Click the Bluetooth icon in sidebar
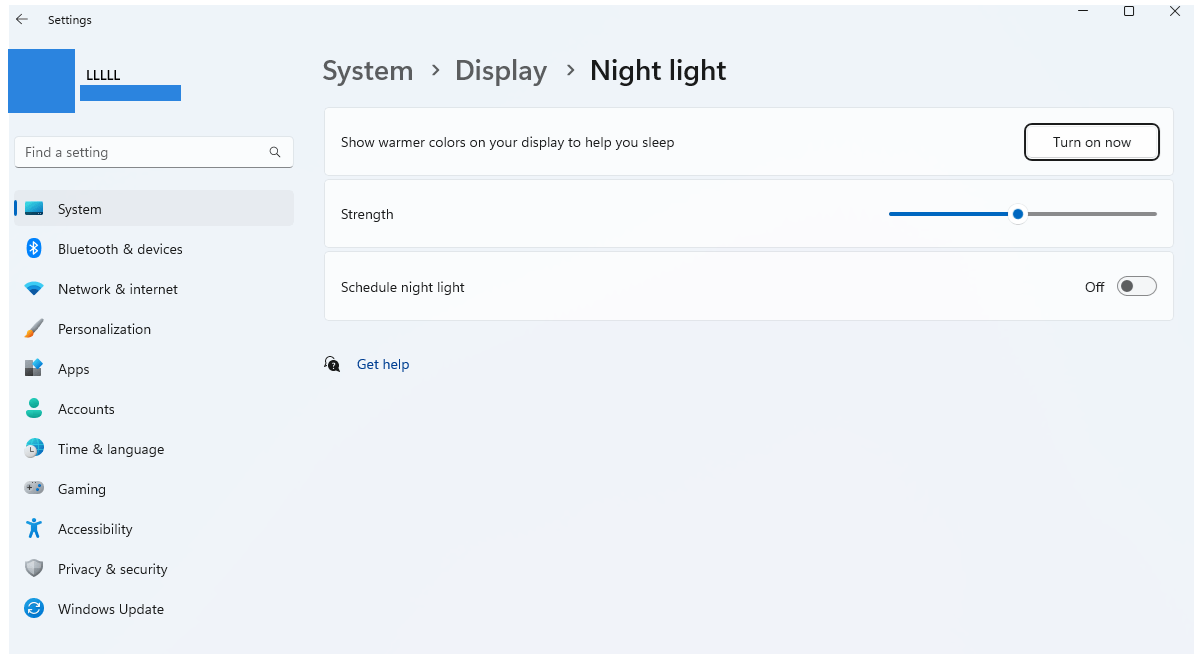This screenshot has height=654, width=1194. [34, 248]
